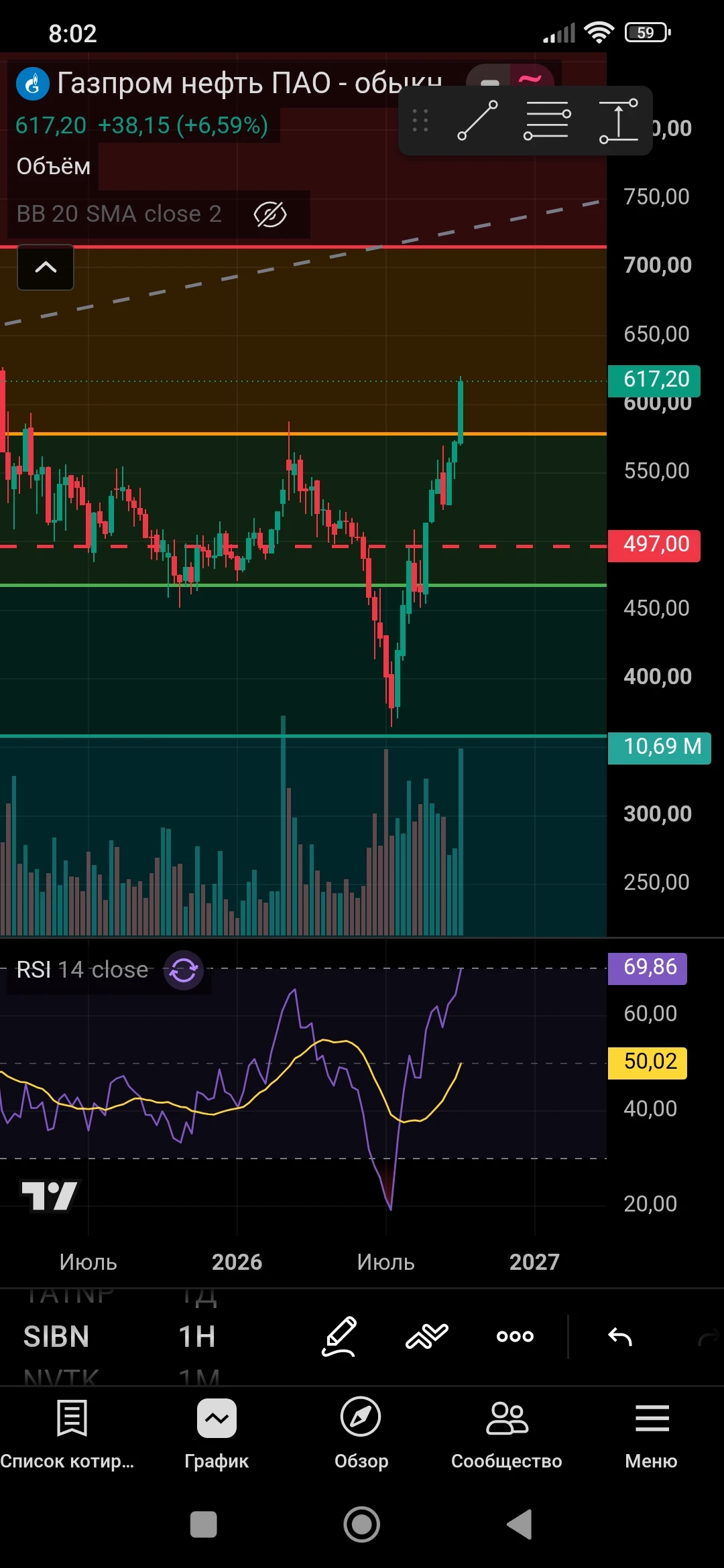Open the SIBN symbol picker

point(56,1337)
